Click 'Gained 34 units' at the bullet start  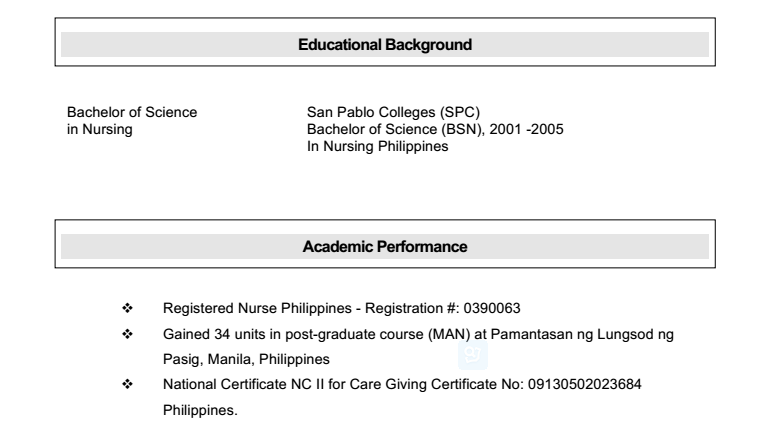212,333
